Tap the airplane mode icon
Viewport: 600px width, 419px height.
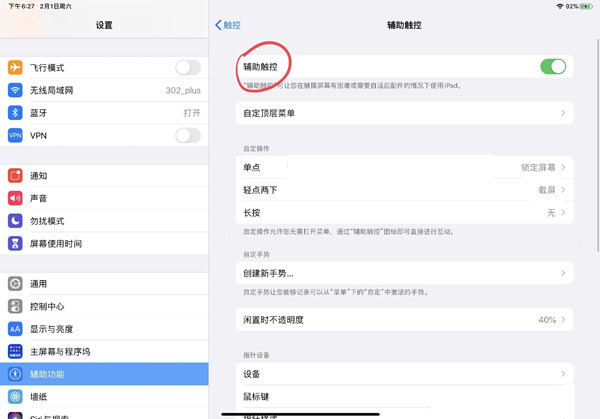[x=15, y=68]
